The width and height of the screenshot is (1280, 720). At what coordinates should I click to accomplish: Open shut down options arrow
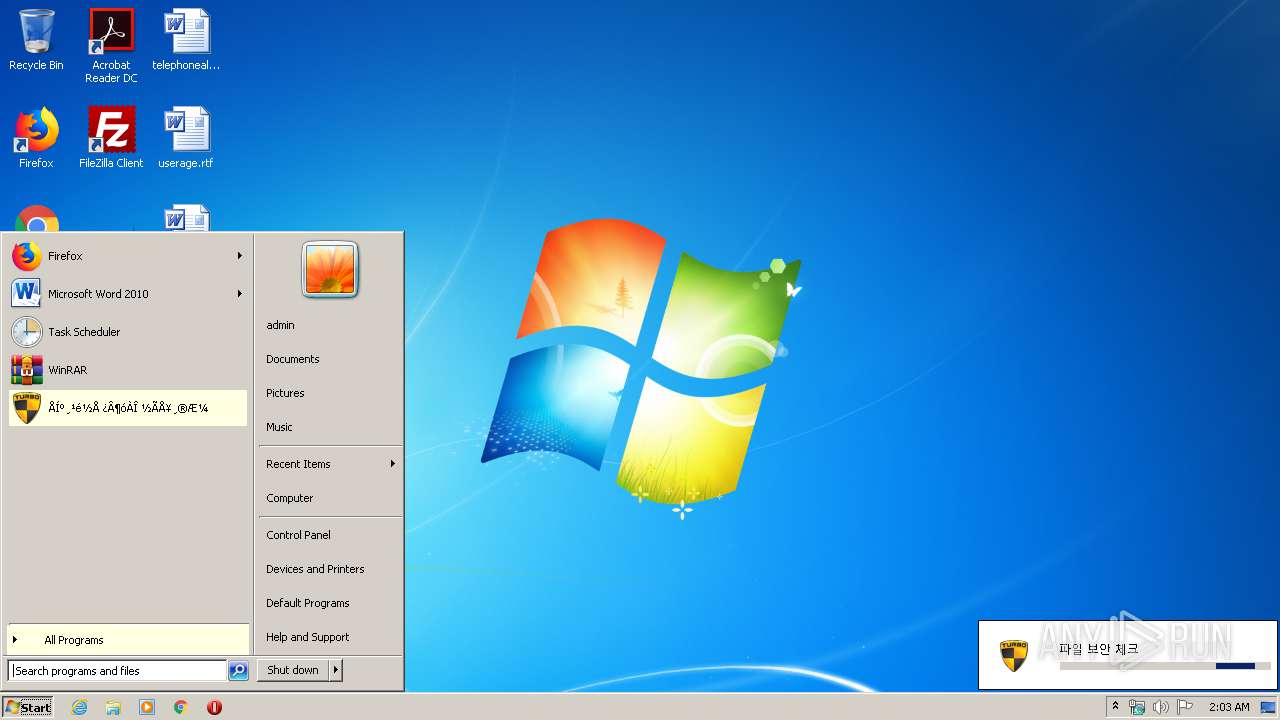(336, 670)
